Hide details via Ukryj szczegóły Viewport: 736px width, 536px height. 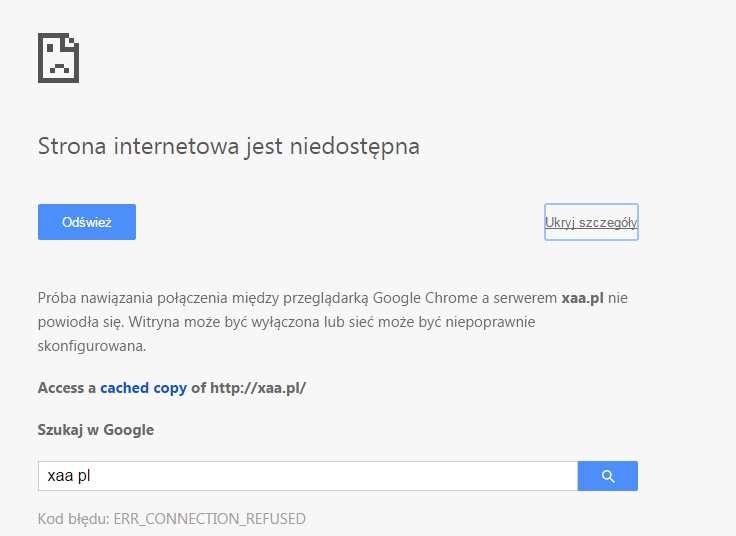tap(591, 222)
